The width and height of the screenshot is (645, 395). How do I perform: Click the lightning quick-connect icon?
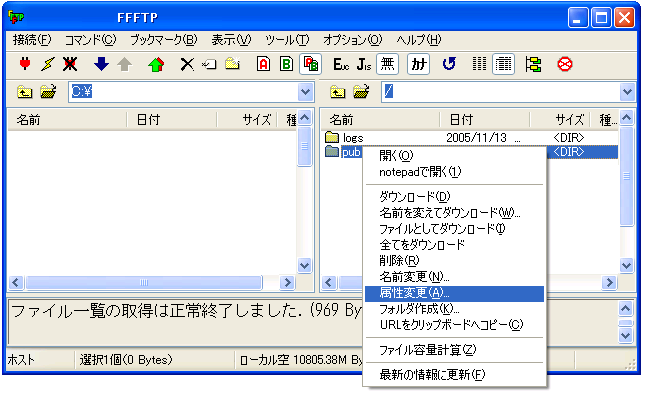click(48, 64)
